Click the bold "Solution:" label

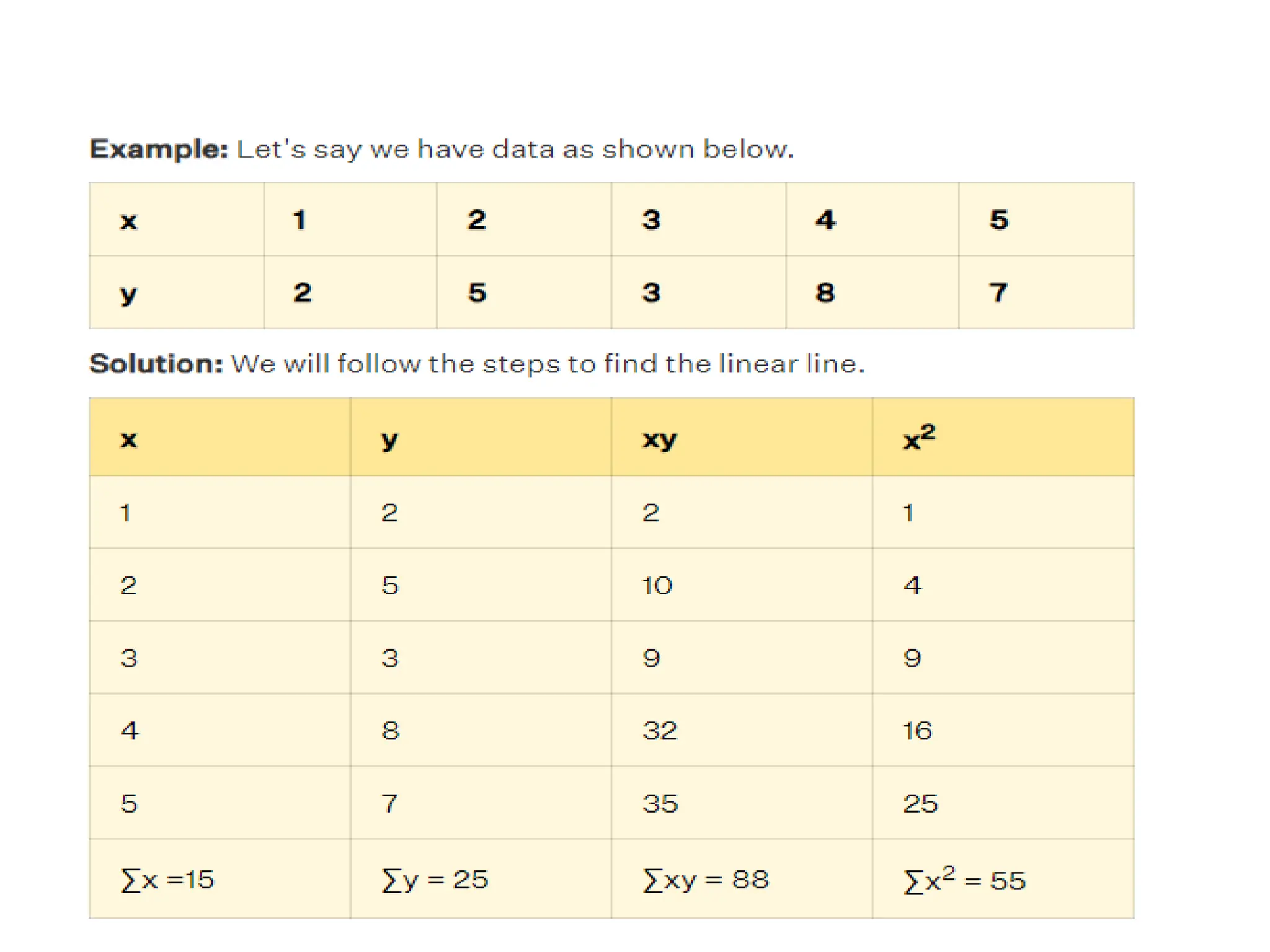coord(156,364)
